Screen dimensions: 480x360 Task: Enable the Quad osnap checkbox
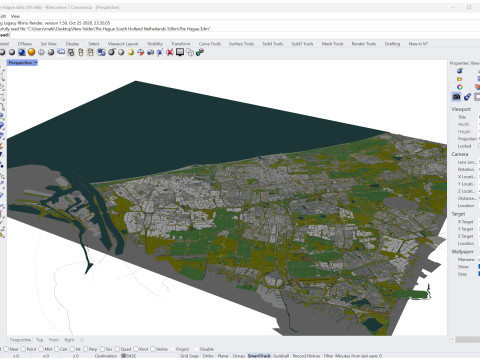coord(117,349)
